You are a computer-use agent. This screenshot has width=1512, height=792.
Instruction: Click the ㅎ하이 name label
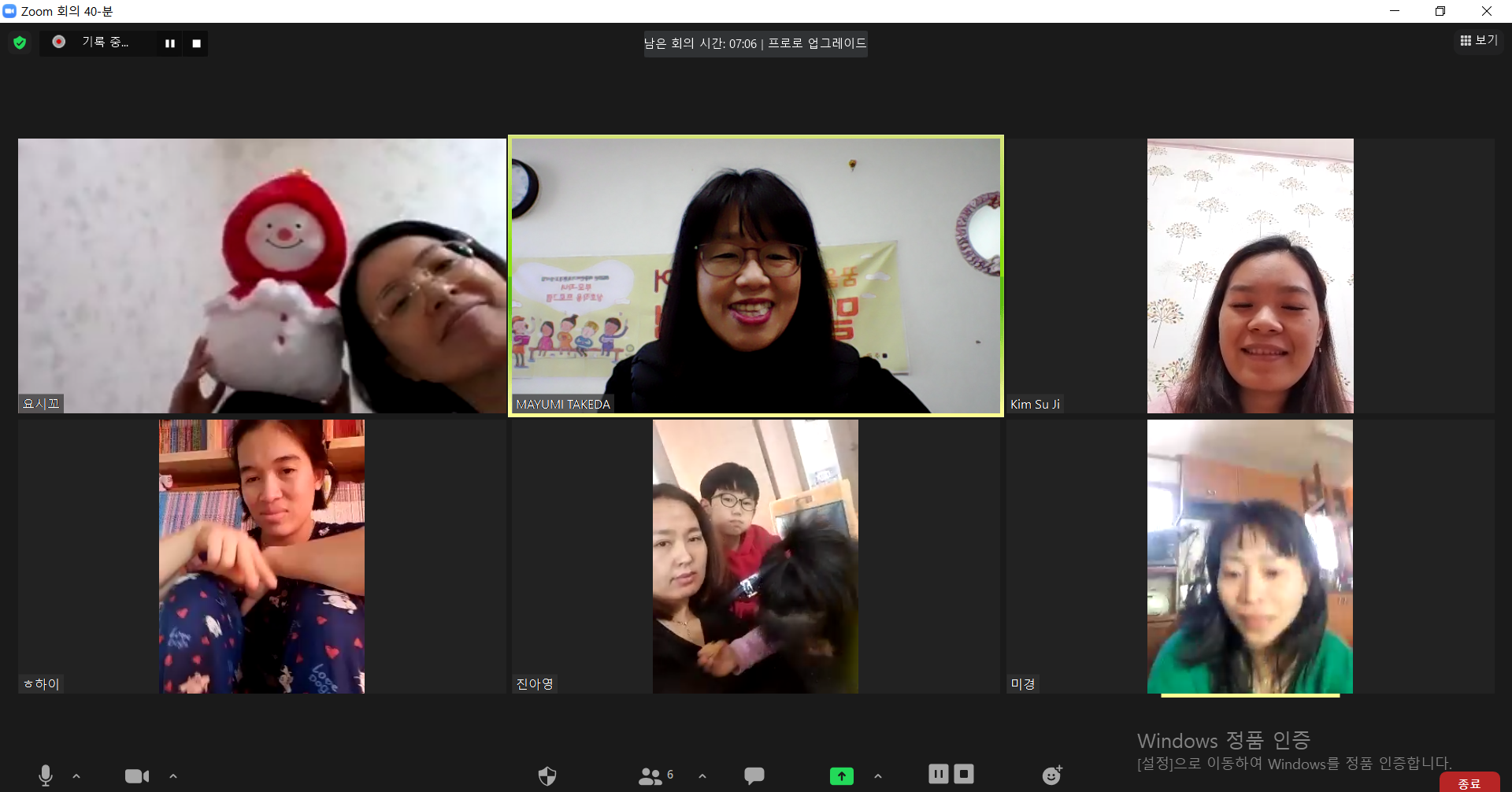(x=41, y=683)
